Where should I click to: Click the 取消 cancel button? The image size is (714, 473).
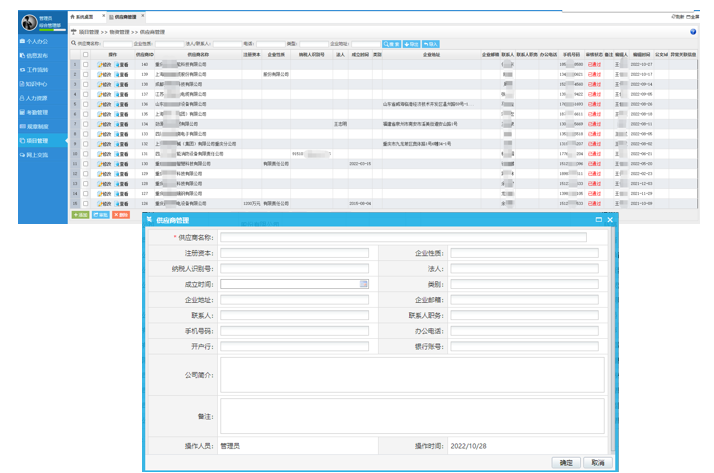(x=597, y=462)
